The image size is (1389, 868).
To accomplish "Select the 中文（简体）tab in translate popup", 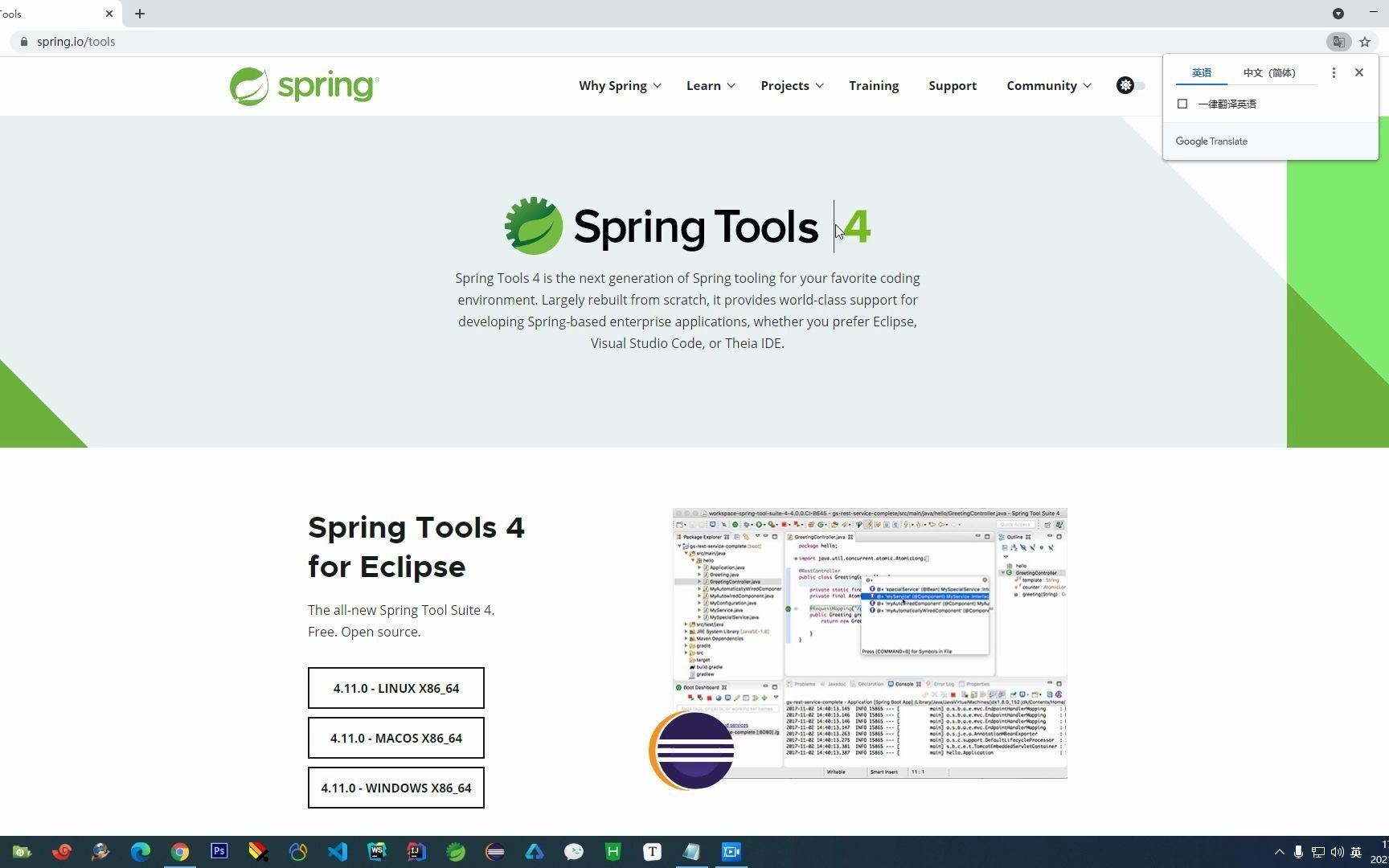I will [x=1269, y=73].
